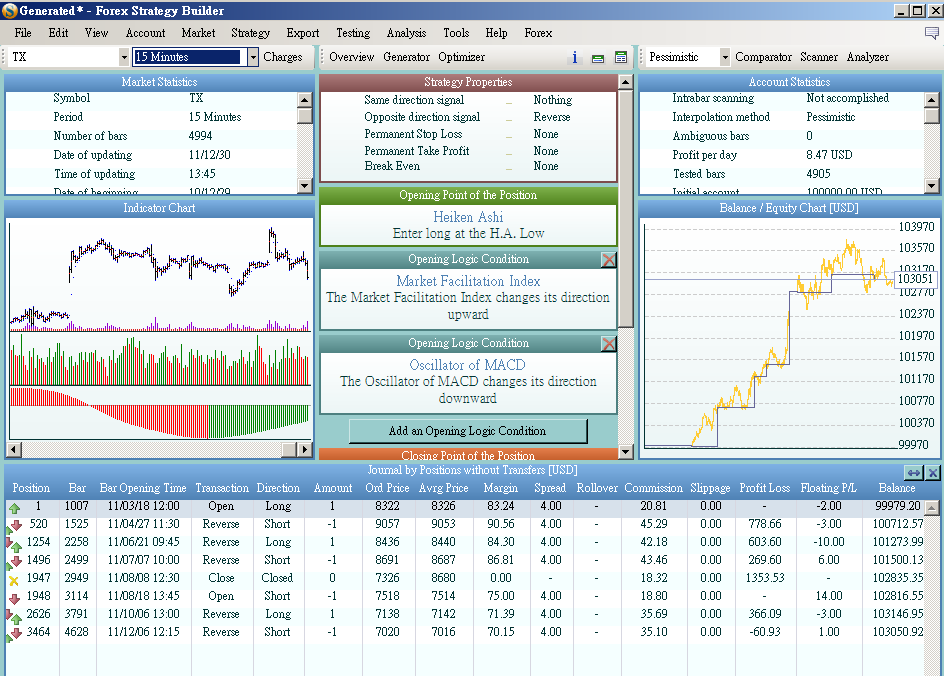This screenshot has height=676, width=944.
Task: Open the Forex menu
Action: (538, 33)
